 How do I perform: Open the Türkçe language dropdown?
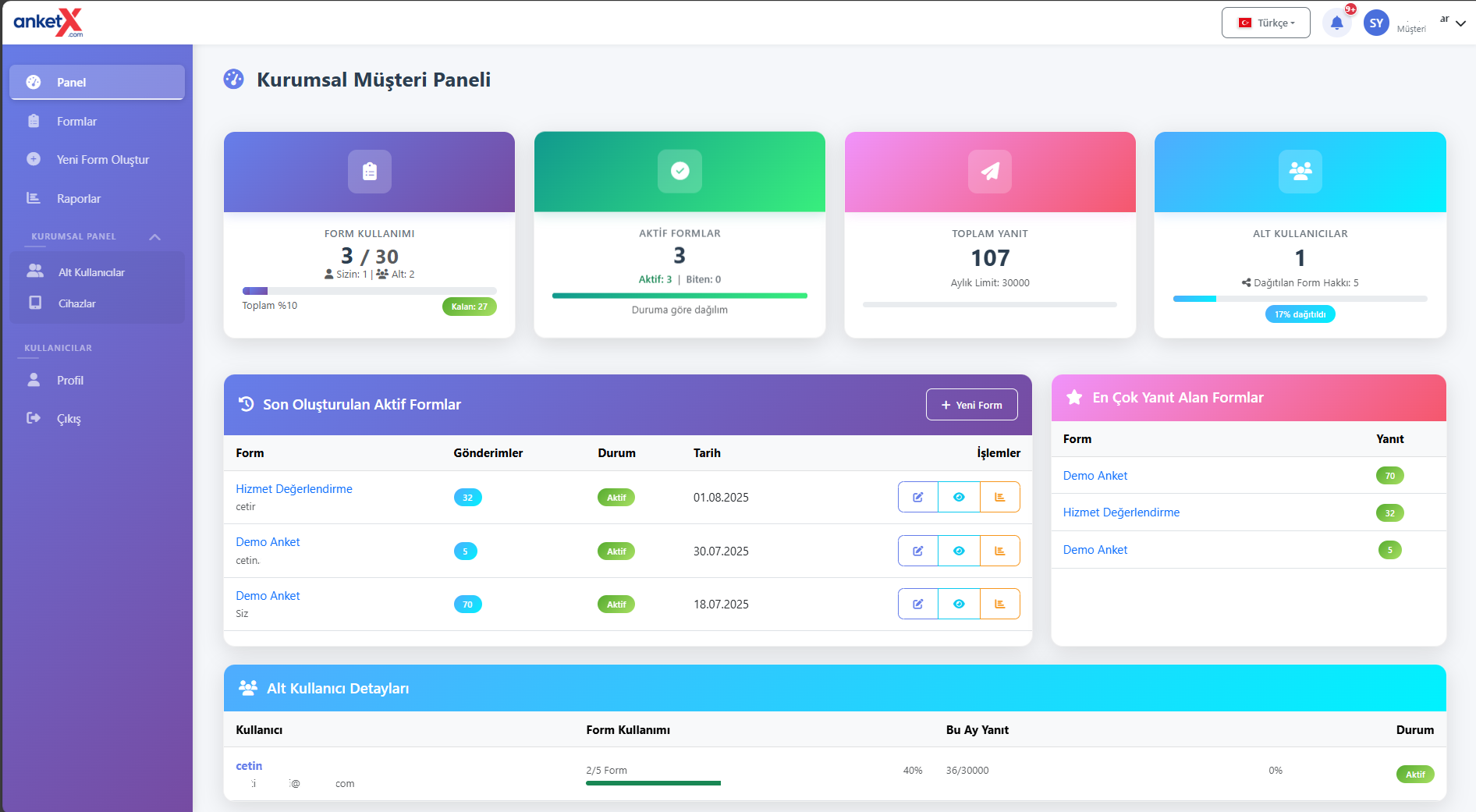[1265, 23]
